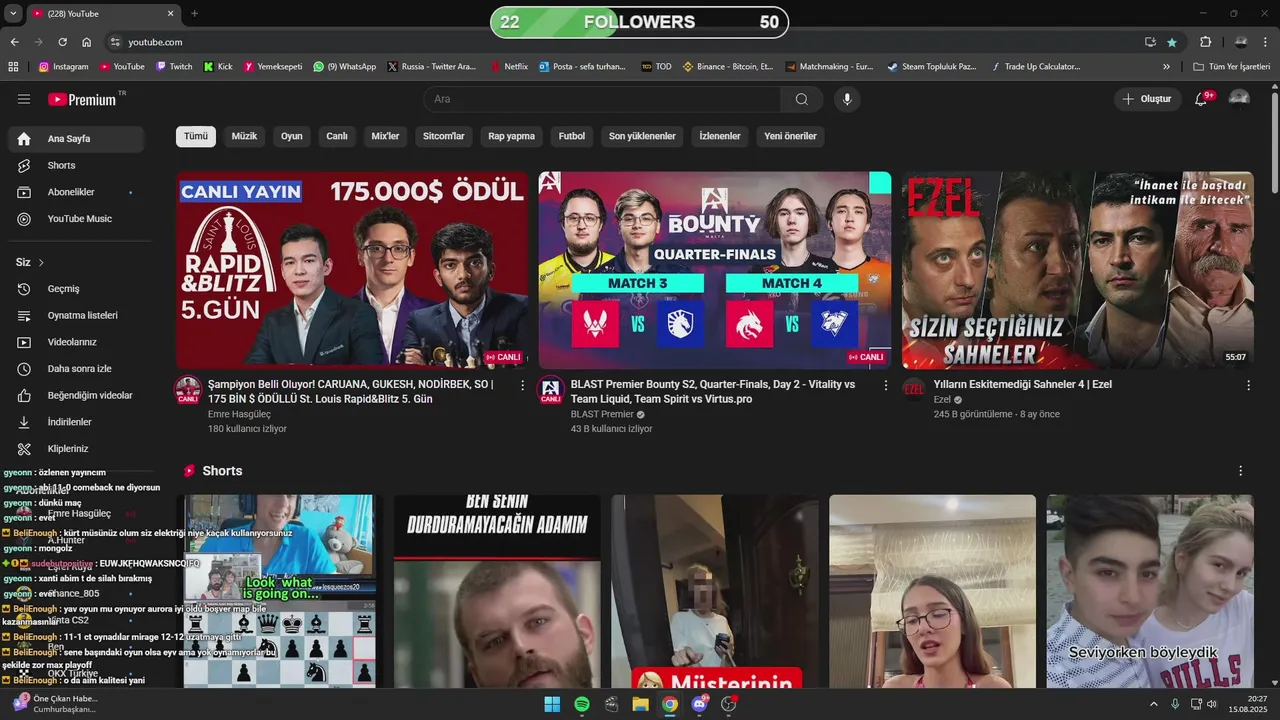Open options for the Caruana chess stream

click(x=522, y=385)
